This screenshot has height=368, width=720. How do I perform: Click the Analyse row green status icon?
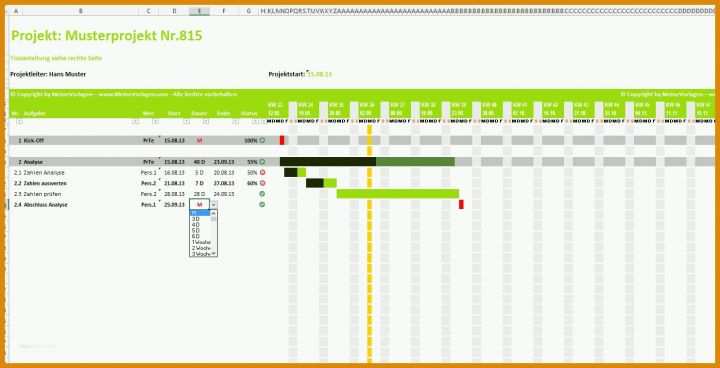pyautogui.click(x=262, y=162)
